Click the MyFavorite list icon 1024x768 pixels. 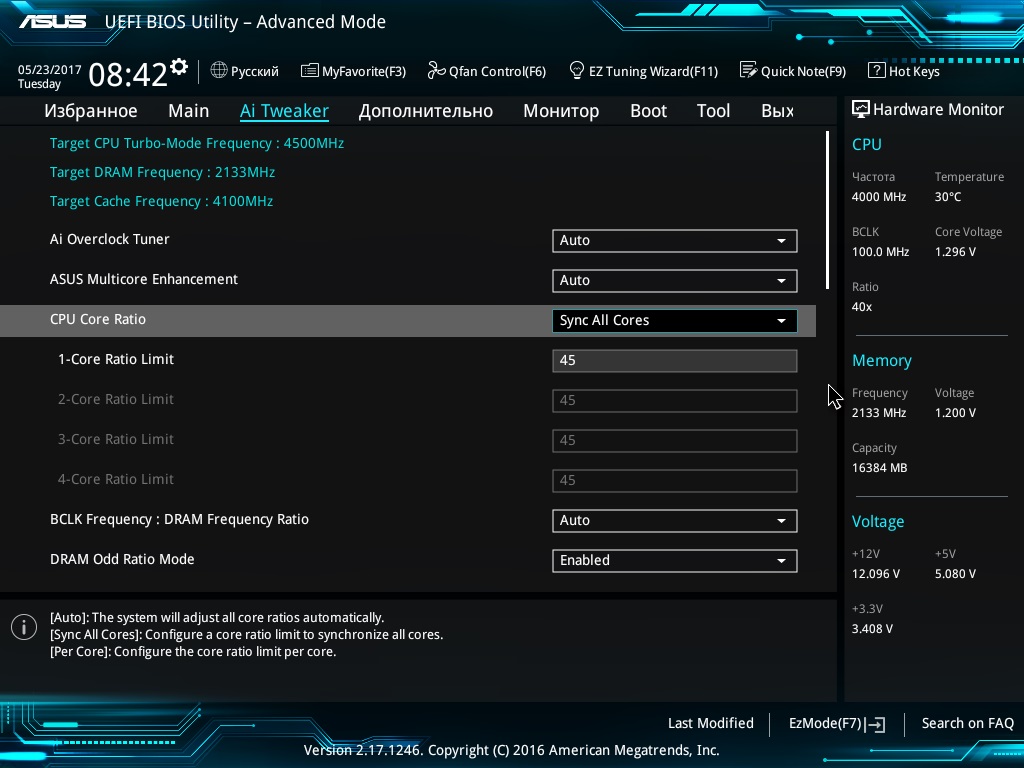(310, 71)
